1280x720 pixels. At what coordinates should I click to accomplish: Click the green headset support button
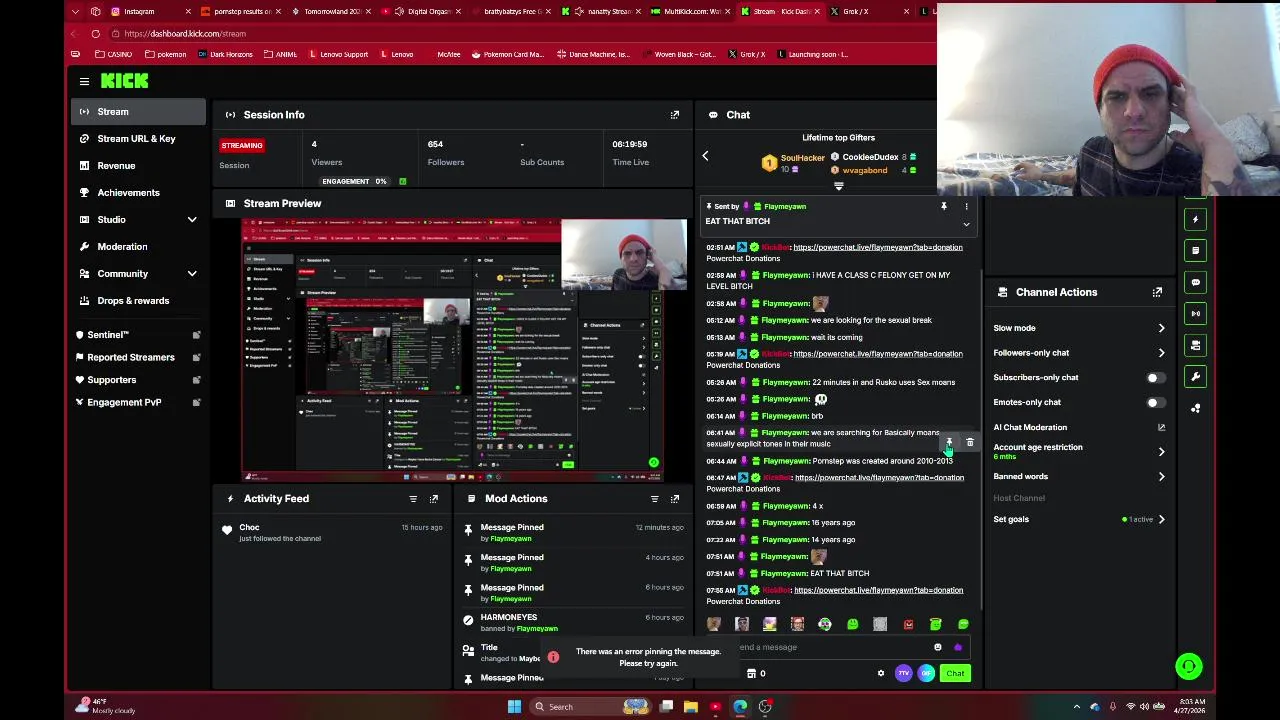click(x=1188, y=666)
